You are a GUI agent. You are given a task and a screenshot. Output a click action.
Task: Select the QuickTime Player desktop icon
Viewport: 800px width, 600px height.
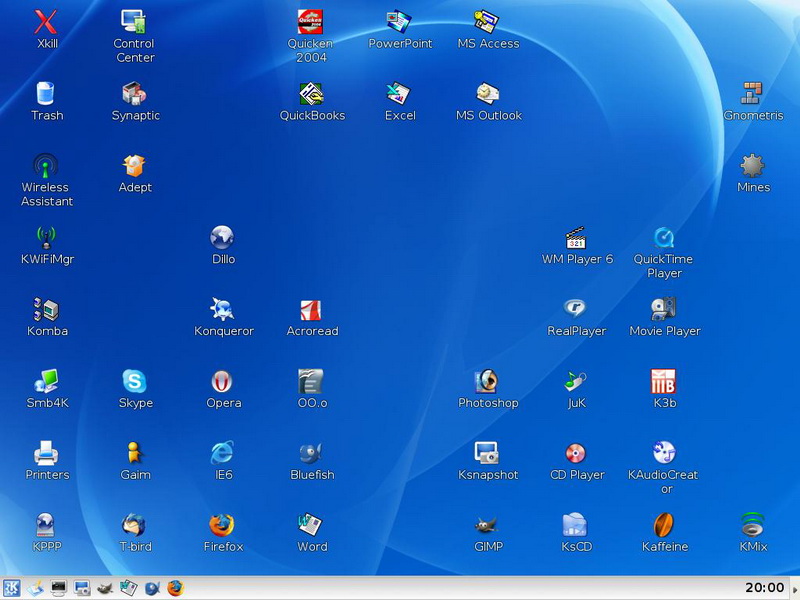[664, 238]
